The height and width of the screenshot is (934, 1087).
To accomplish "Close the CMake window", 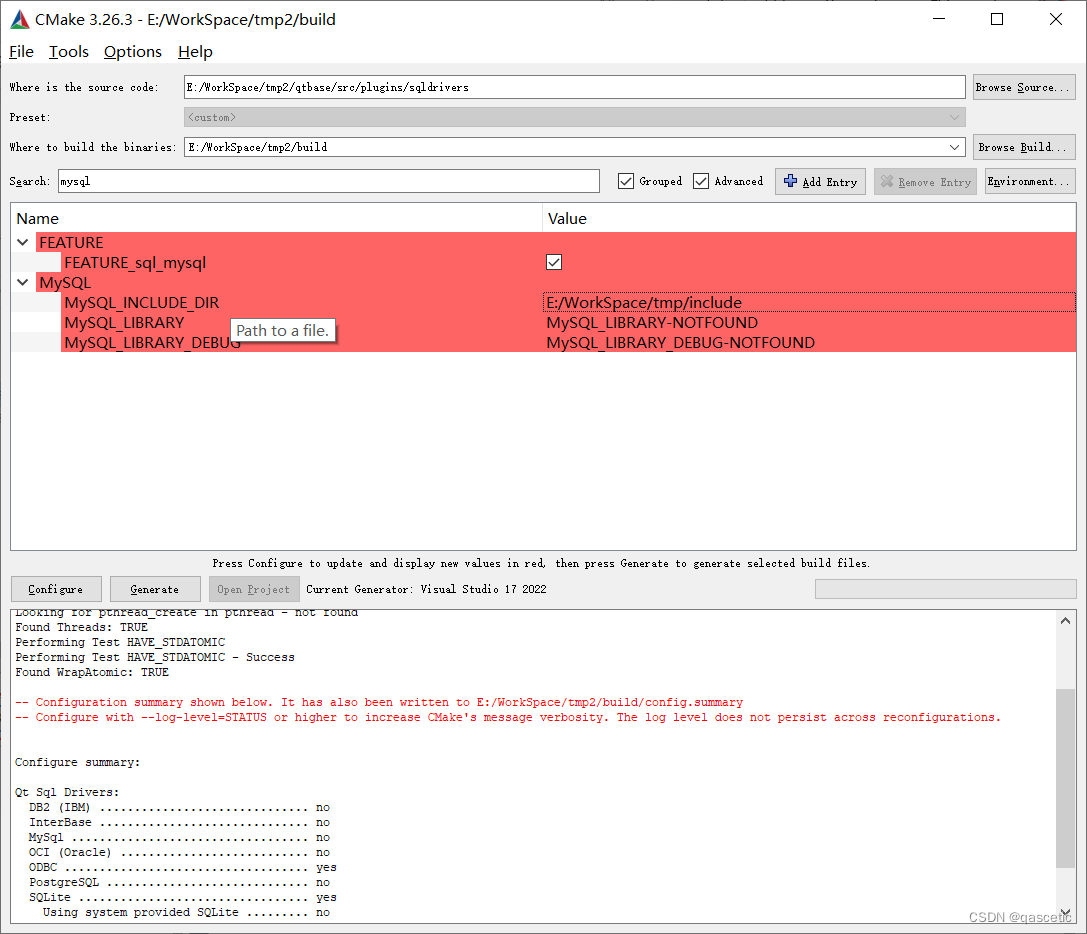I will coord(1056,19).
